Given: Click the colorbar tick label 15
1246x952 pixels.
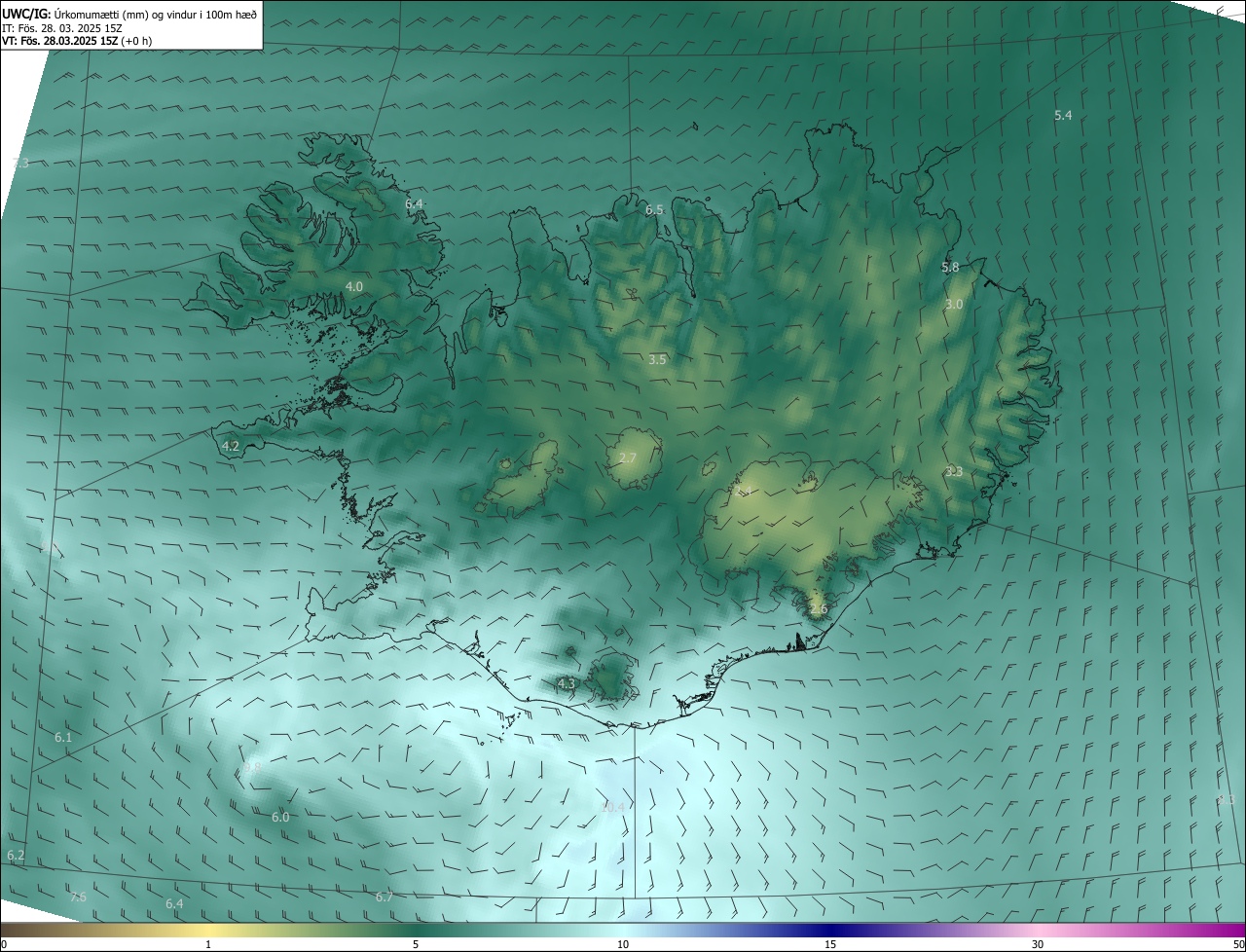Looking at the screenshot, I should [830, 945].
